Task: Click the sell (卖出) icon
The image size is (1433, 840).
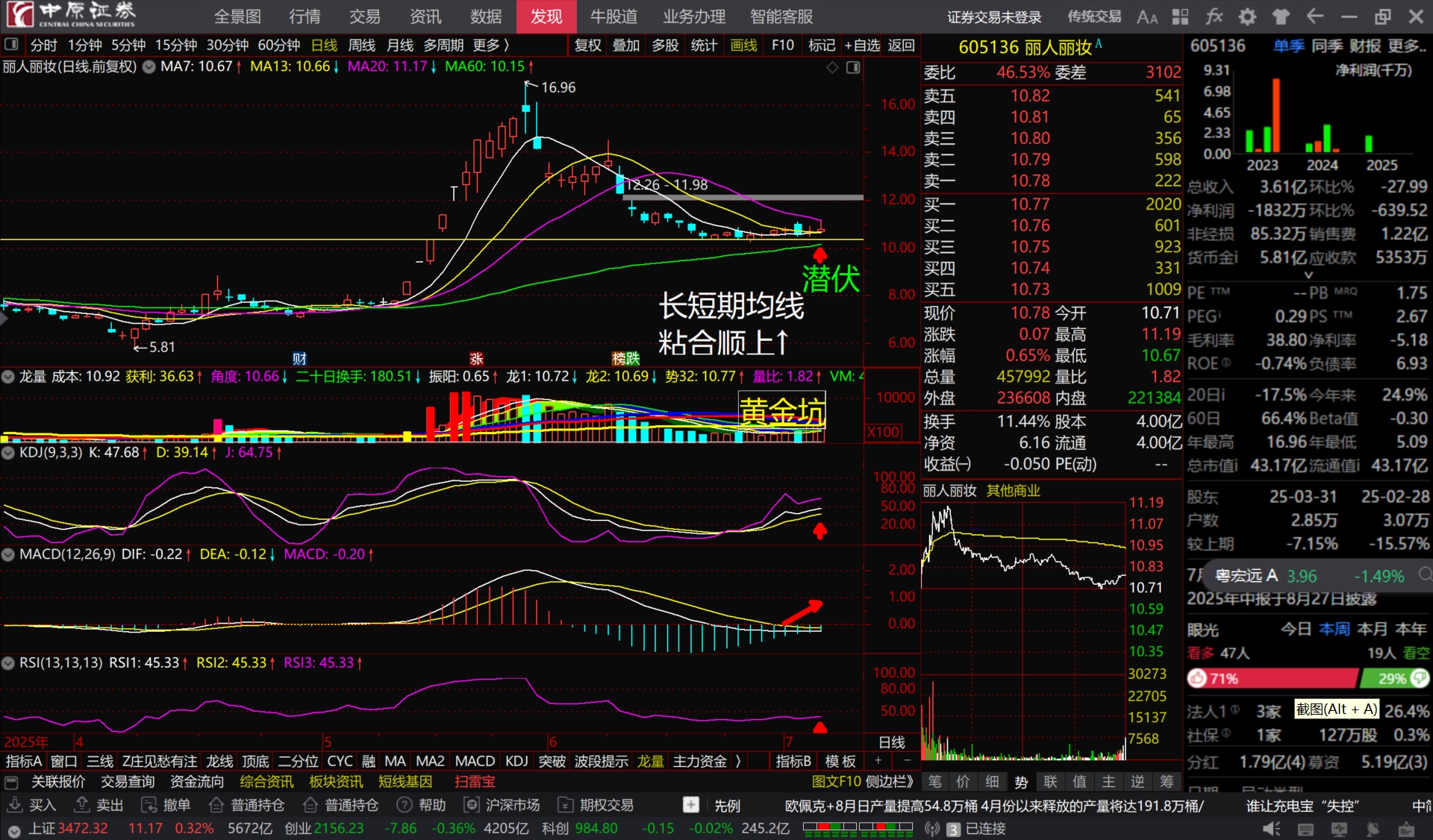Action: (x=82, y=805)
